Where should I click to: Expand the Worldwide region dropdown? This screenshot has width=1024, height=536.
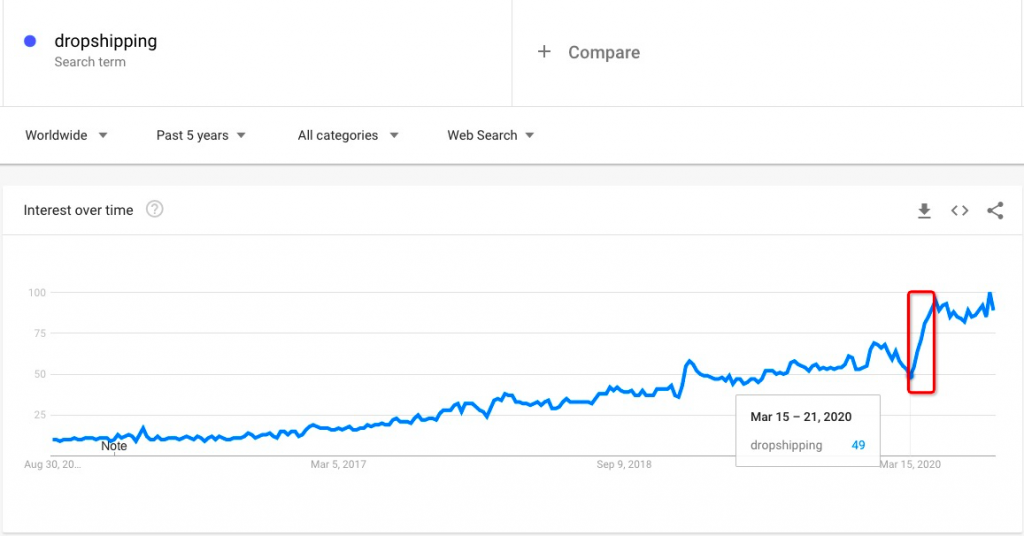click(x=66, y=135)
